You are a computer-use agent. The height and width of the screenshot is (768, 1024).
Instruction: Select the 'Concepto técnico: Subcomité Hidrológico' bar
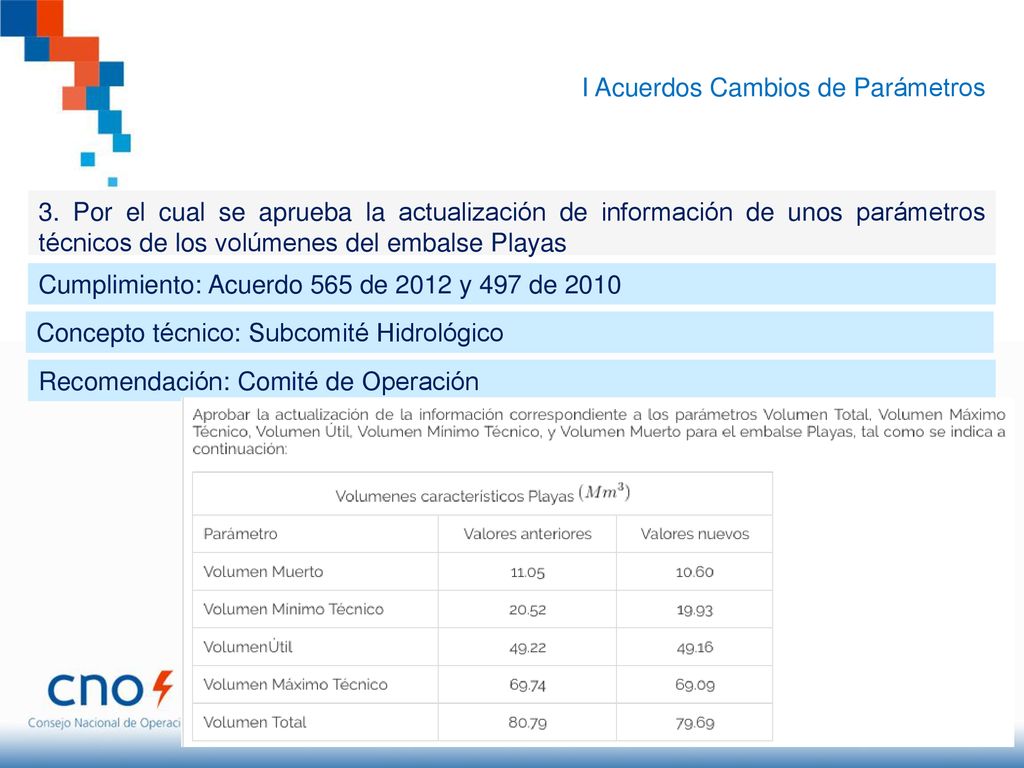509,332
